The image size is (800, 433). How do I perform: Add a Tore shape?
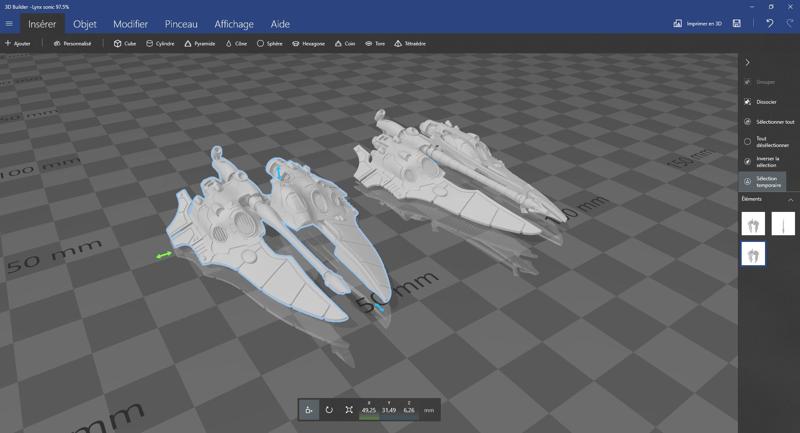(376, 44)
